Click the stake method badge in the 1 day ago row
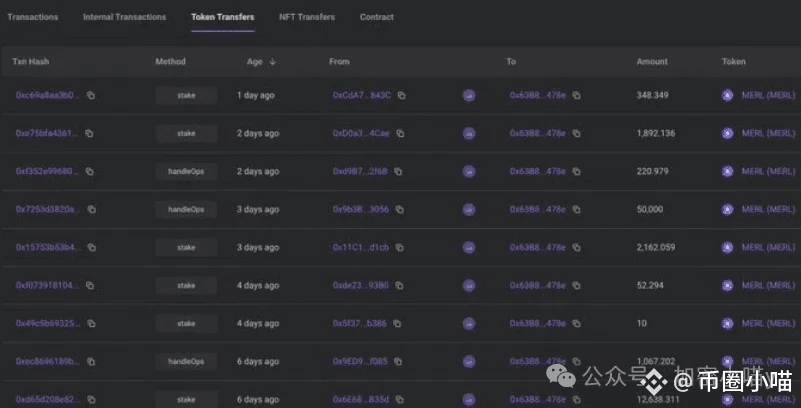The width and height of the screenshot is (801, 408). [x=186, y=95]
